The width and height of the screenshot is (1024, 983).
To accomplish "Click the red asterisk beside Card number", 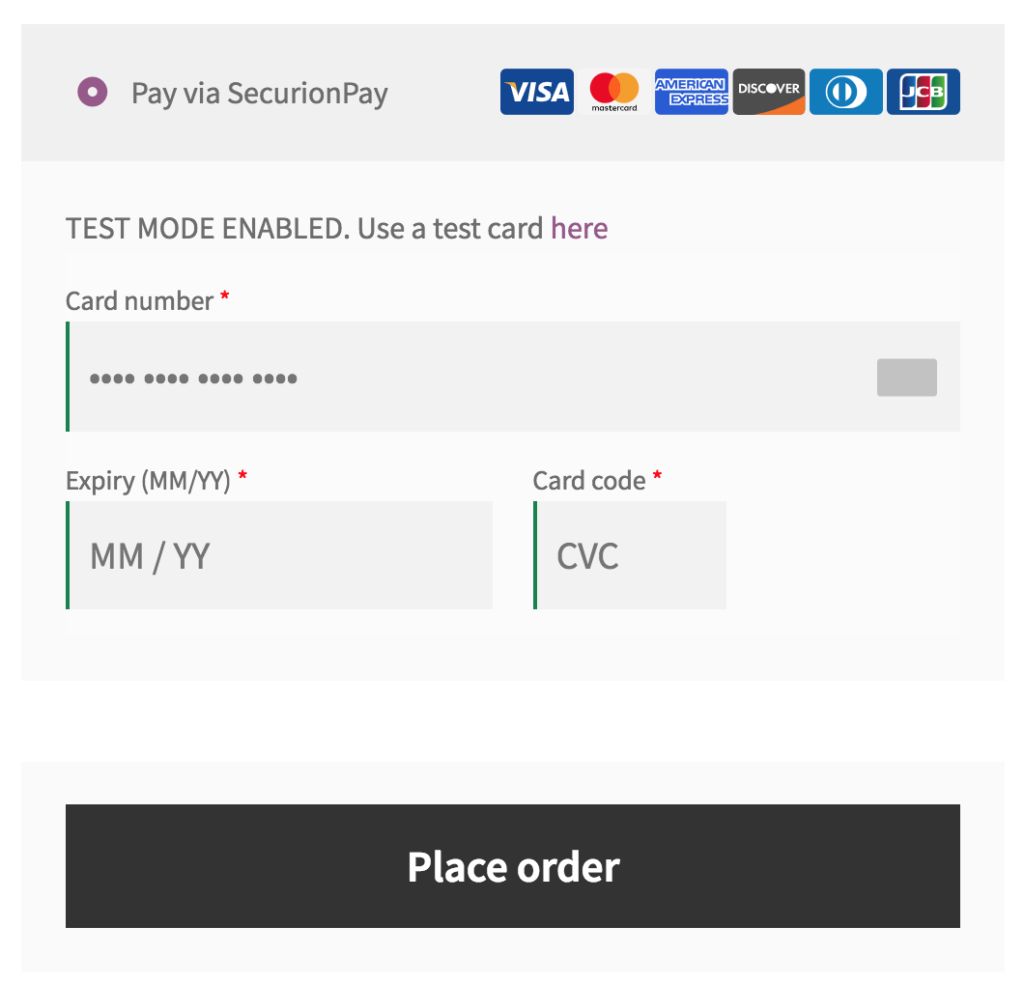I will tap(225, 298).
